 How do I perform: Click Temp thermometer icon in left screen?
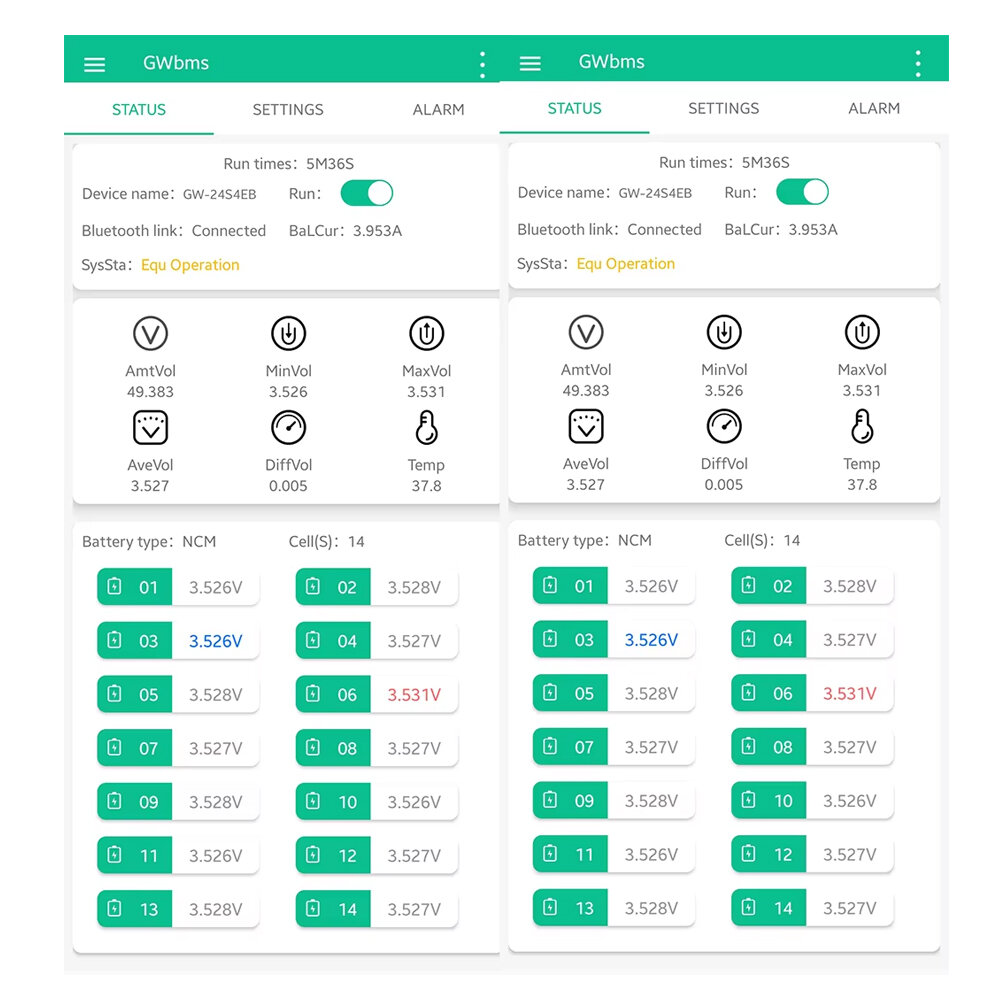coord(427,427)
